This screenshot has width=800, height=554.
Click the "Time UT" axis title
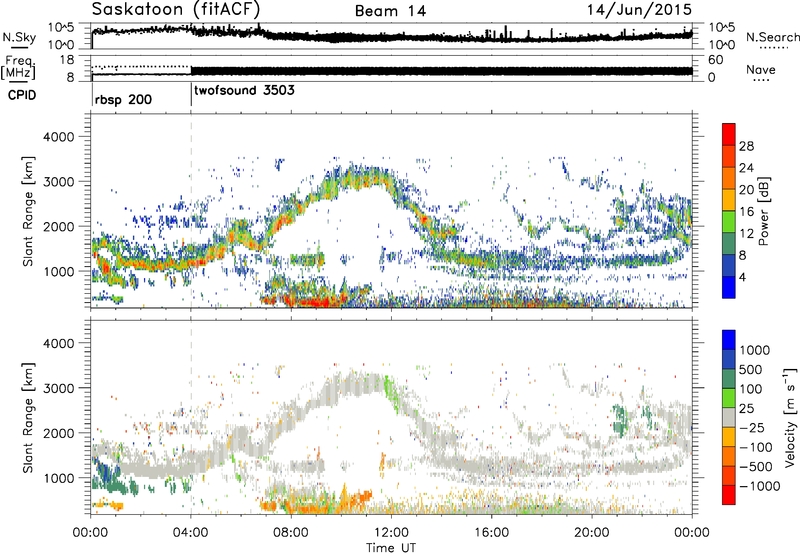click(x=391, y=548)
